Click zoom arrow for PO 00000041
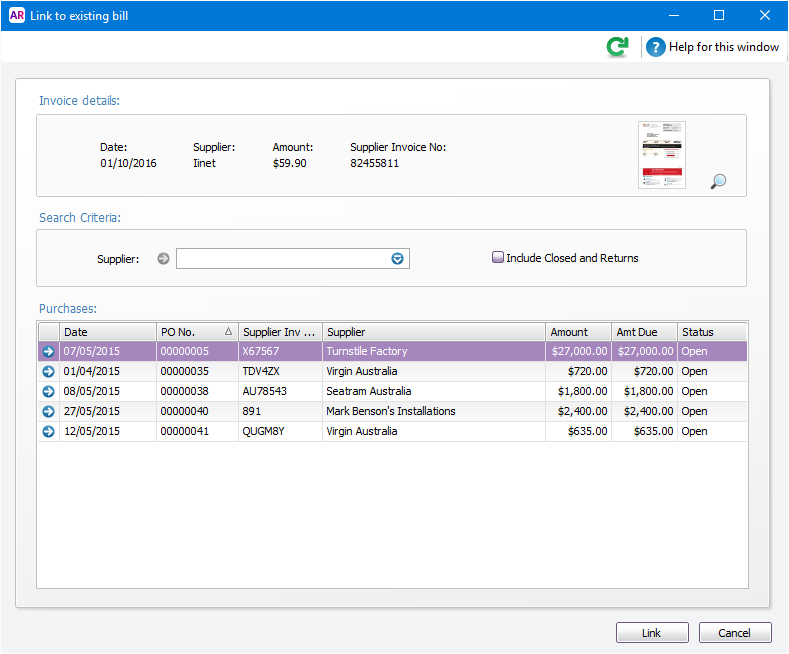789x654 pixels. coord(48,432)
